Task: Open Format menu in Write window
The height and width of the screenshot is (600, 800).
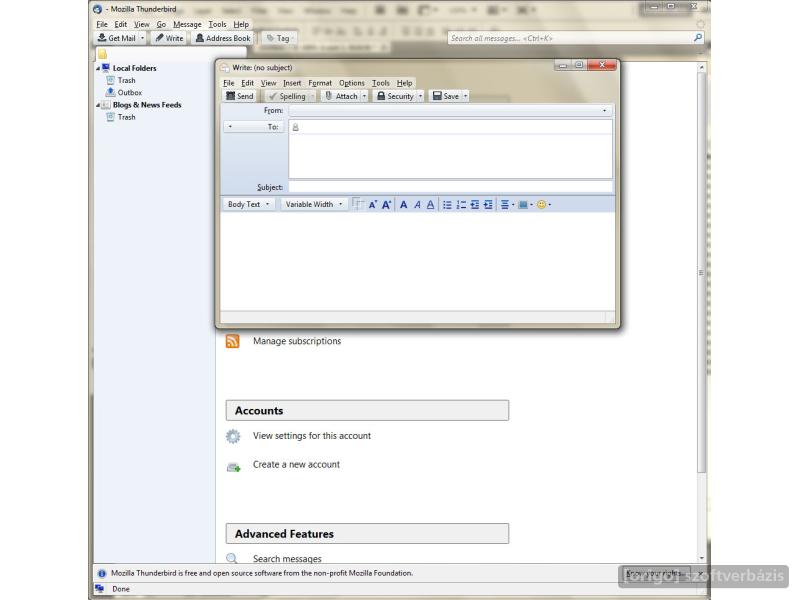Action: pyautogui.click(x=320, y=83)
